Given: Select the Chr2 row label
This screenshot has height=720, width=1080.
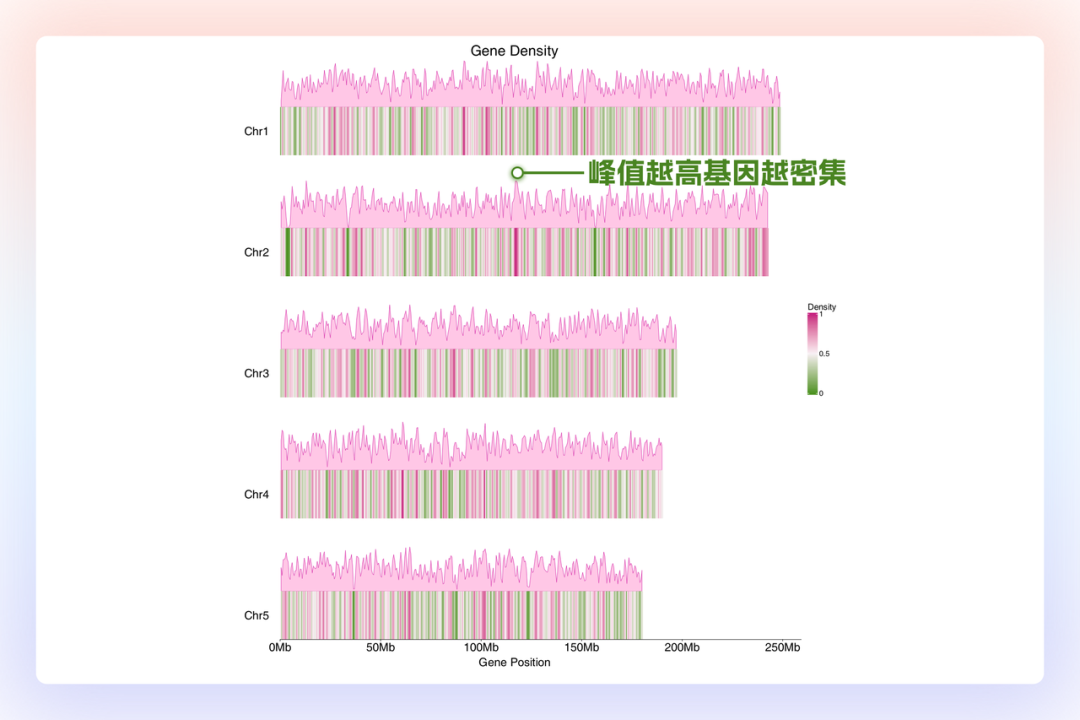Looking at the screenshot, I should tap(256, 252).
